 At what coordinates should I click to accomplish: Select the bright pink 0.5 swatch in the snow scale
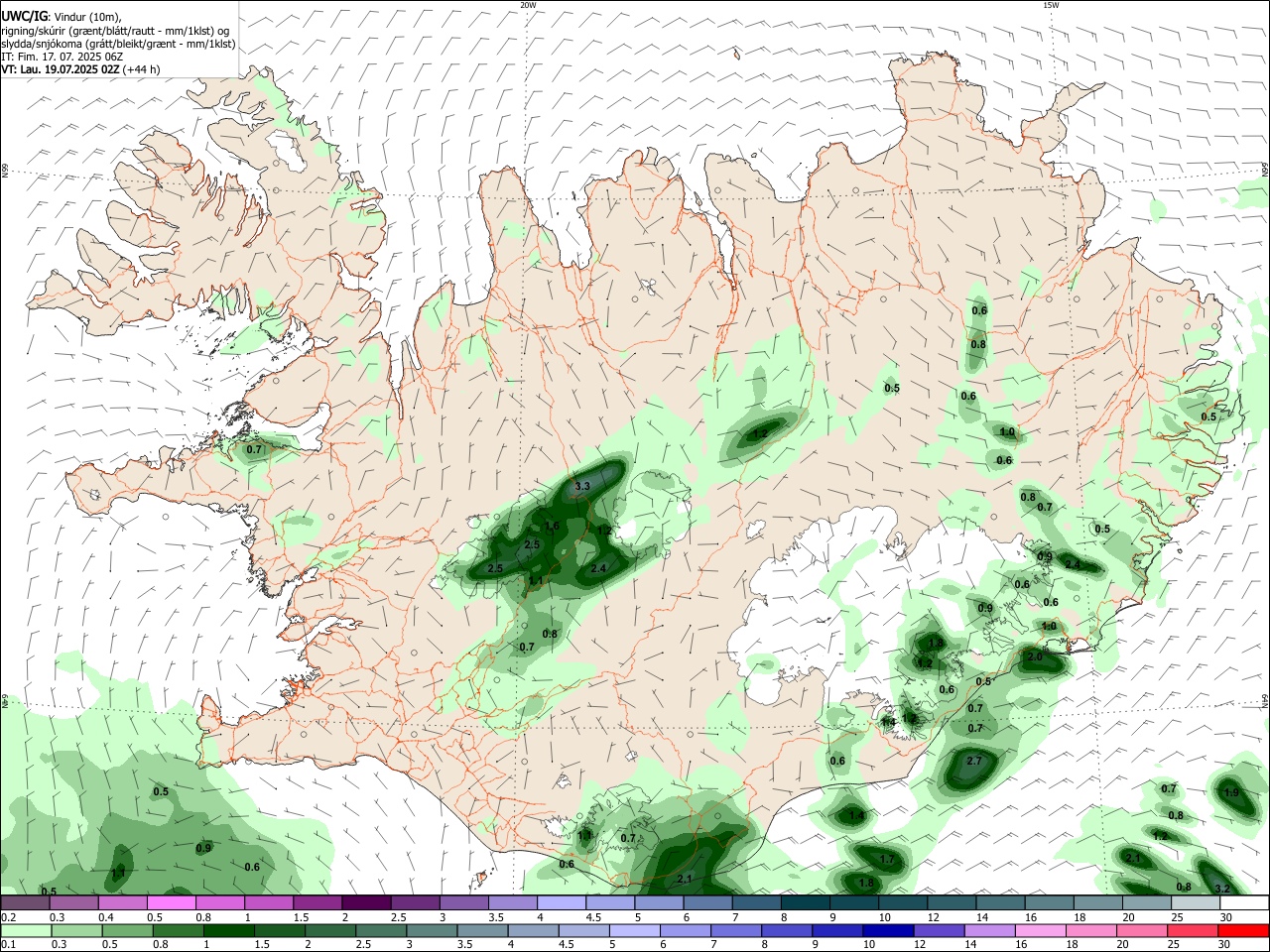coord(171,900)
